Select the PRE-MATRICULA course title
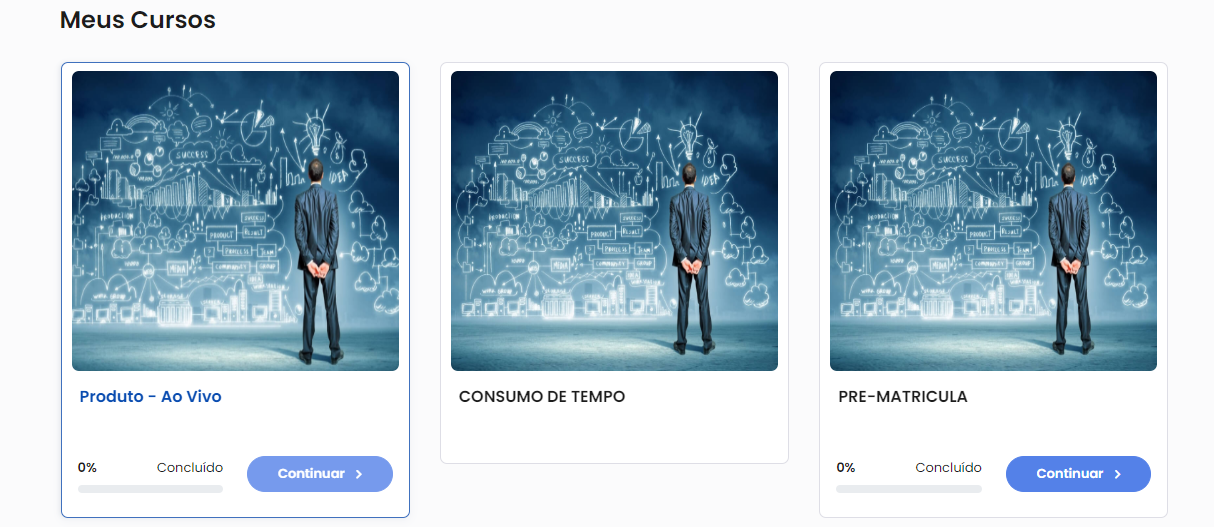 pyautogui.click(x=903, y=397)
